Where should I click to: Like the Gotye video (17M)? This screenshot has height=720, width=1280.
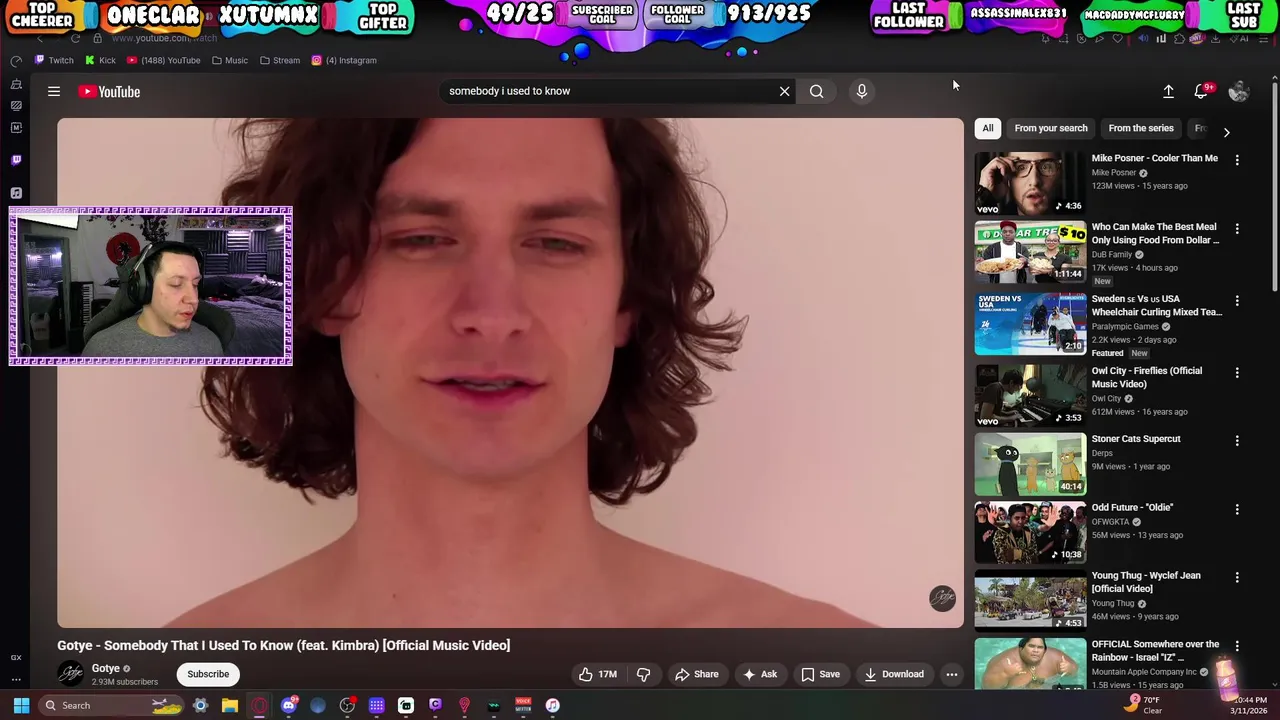pyautogui.click(x=598, y=674)
